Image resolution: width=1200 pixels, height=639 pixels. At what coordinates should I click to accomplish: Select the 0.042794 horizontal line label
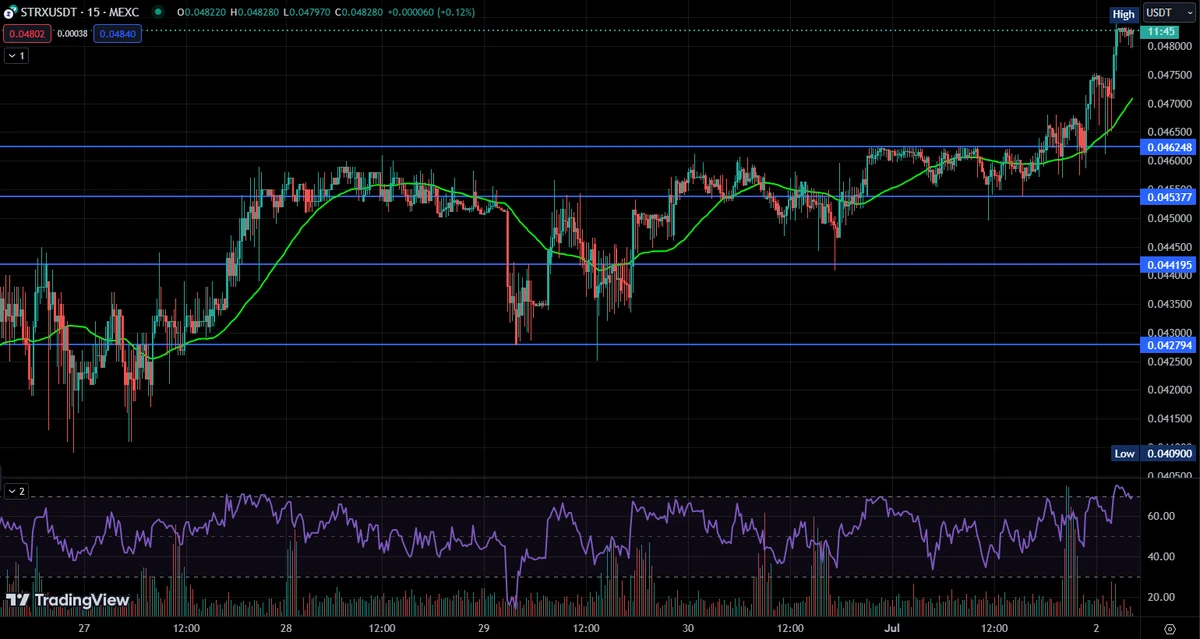(x=1168, y=344)
